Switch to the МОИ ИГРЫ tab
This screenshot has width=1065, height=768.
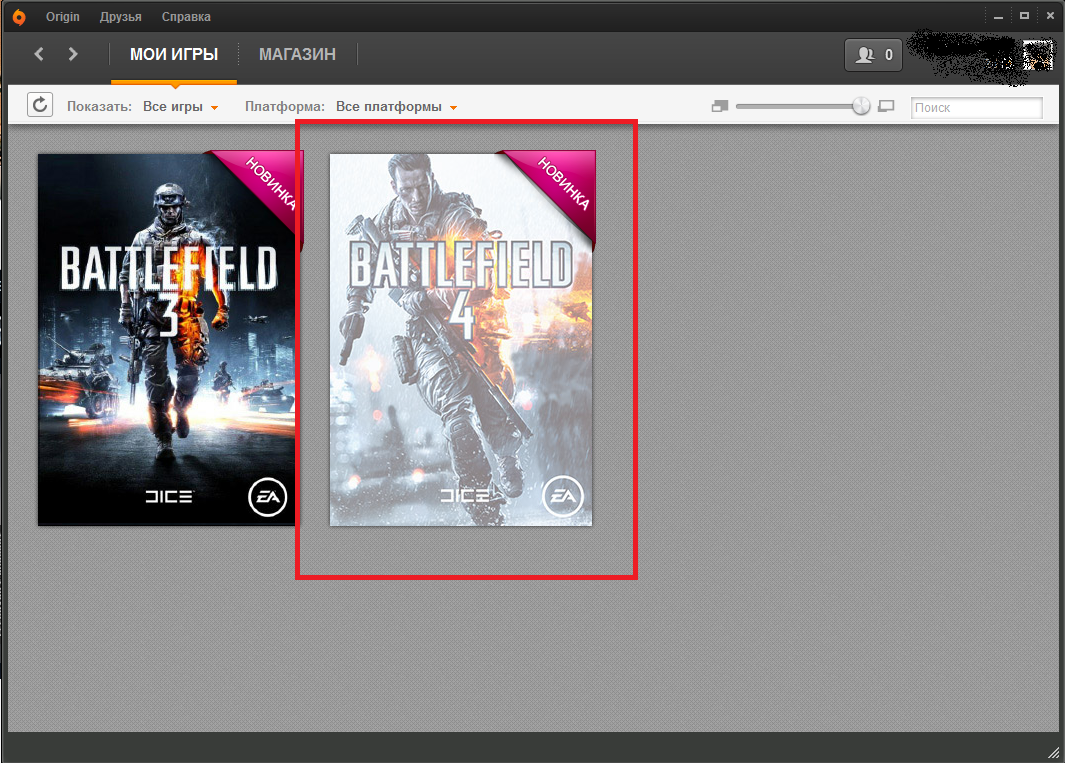point(174,55)
